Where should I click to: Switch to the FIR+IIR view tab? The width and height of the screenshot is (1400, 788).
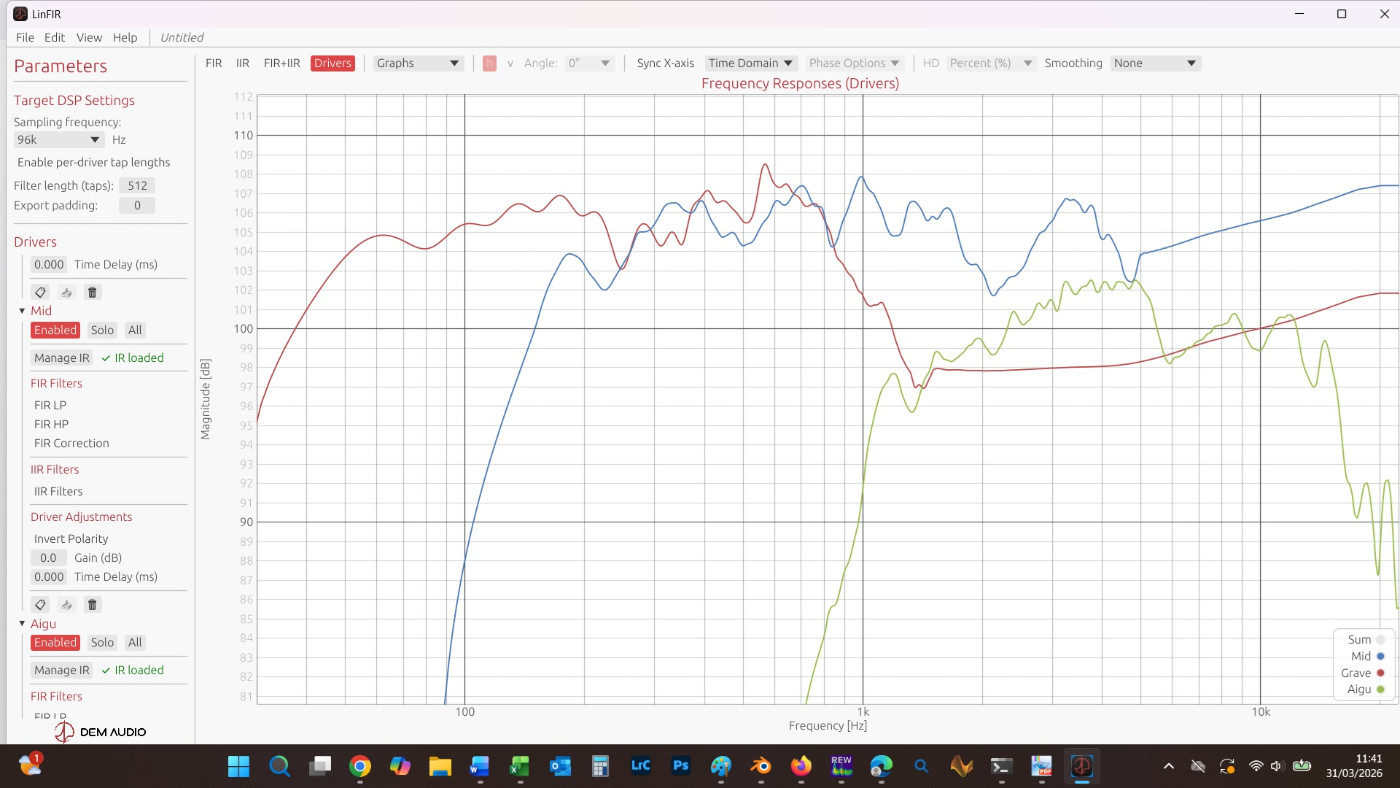(x=281, y=63)
